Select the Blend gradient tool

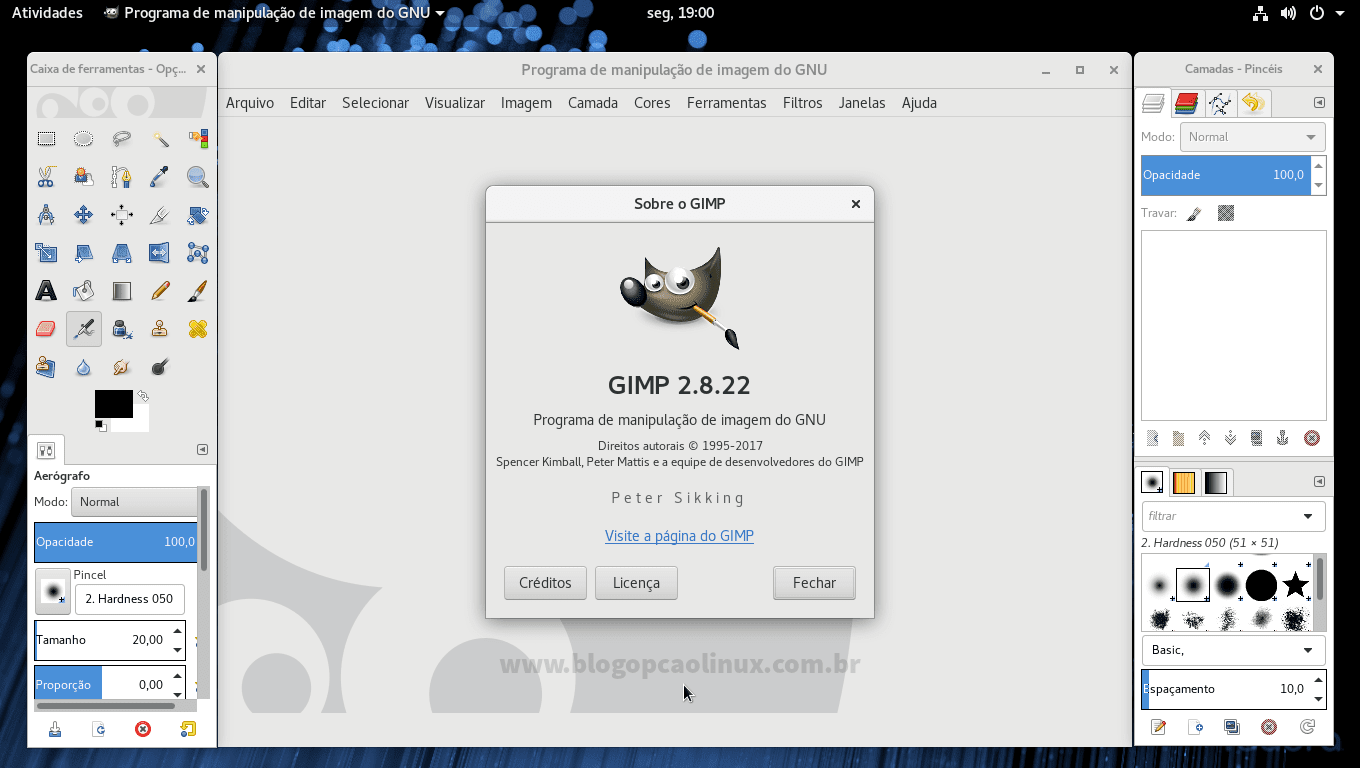pos(122,291)
